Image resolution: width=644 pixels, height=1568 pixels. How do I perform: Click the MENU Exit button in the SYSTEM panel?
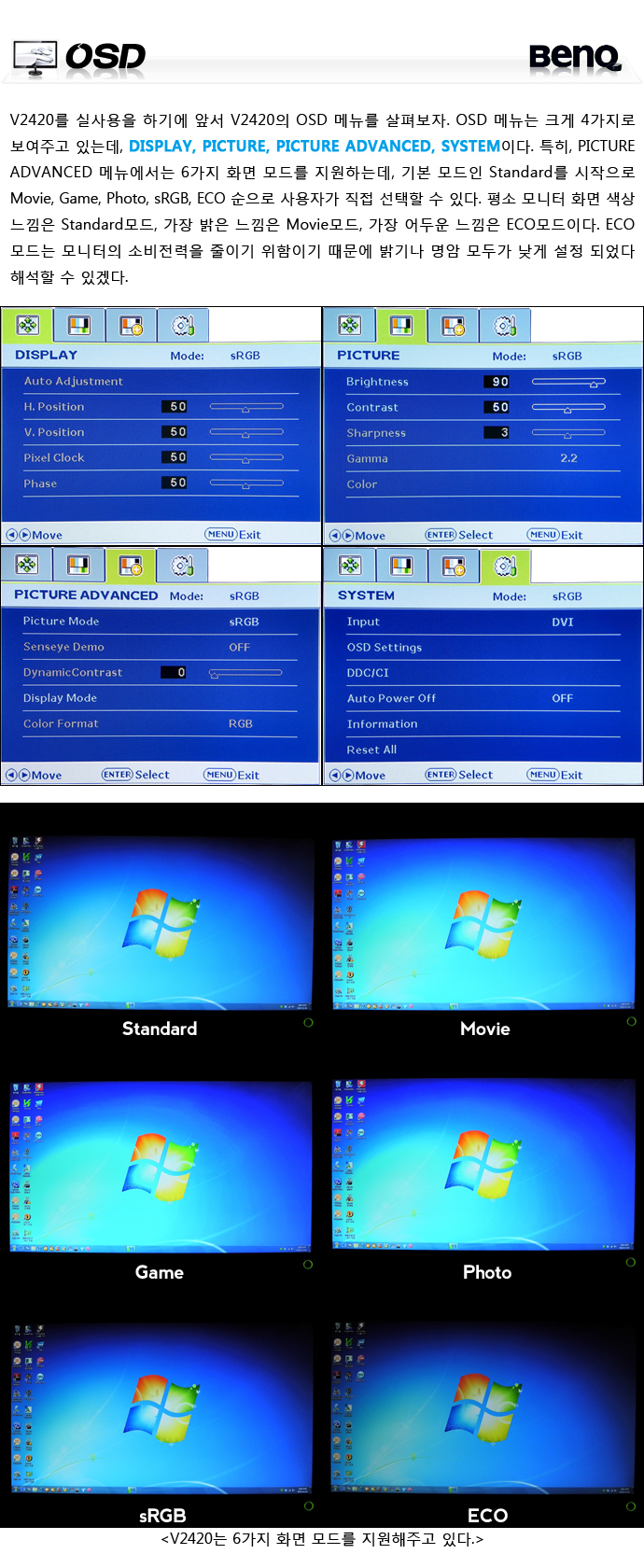coord(554,775)
